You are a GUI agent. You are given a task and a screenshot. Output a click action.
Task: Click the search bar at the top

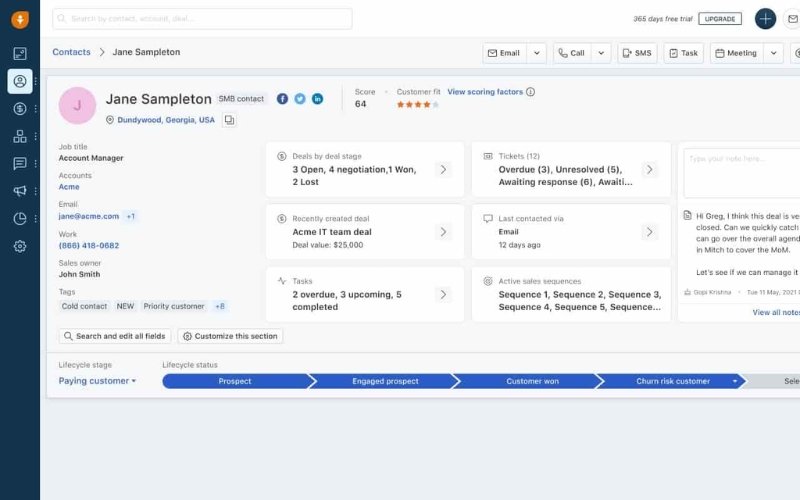pyautogui.click(x=202, y=19)
